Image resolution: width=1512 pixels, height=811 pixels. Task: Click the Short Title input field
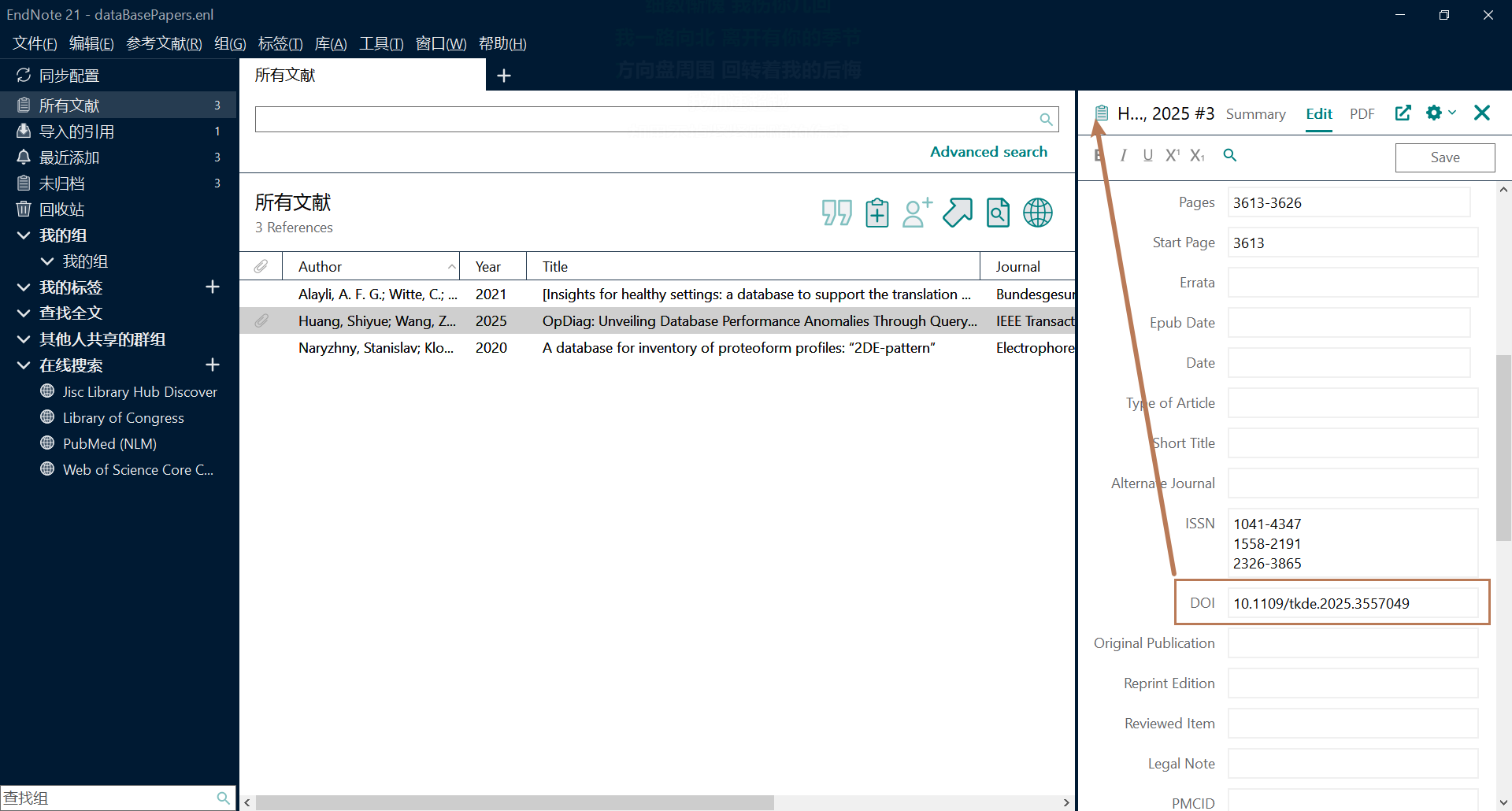[1352, 443]
